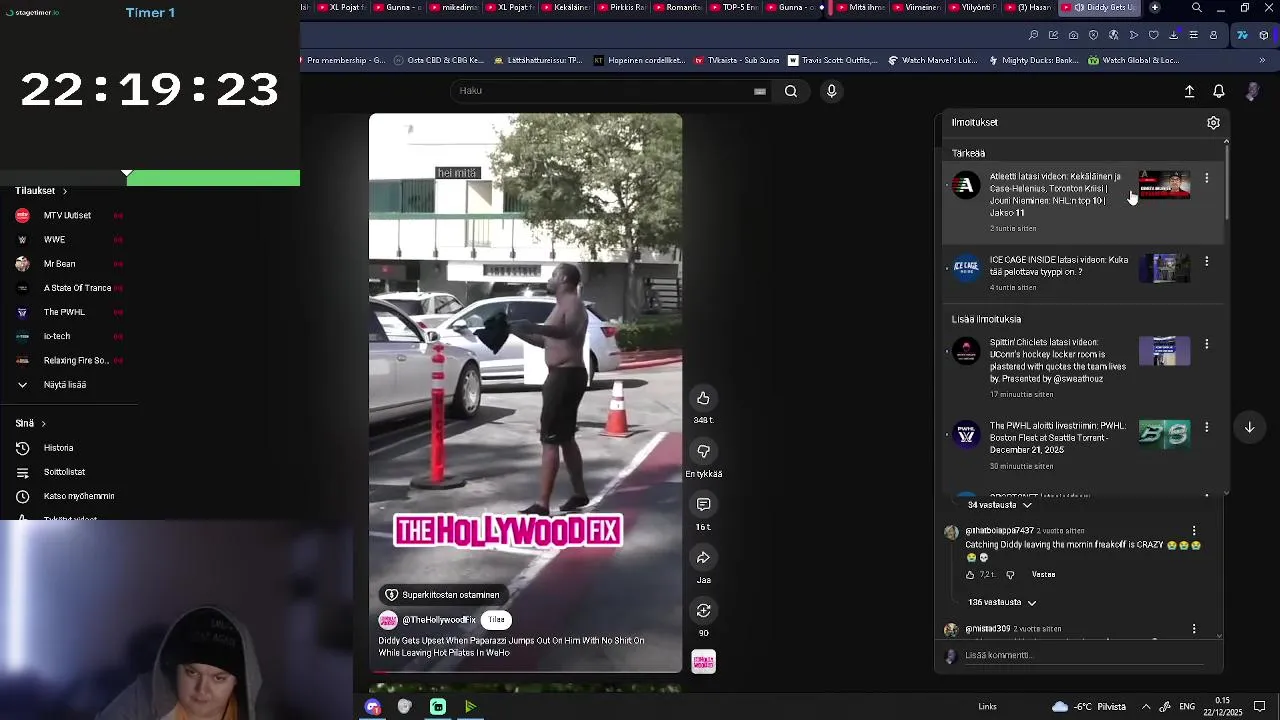Click the notifications bell icon
Viewport: 1280px width, 720px height.
[1218, 91]
